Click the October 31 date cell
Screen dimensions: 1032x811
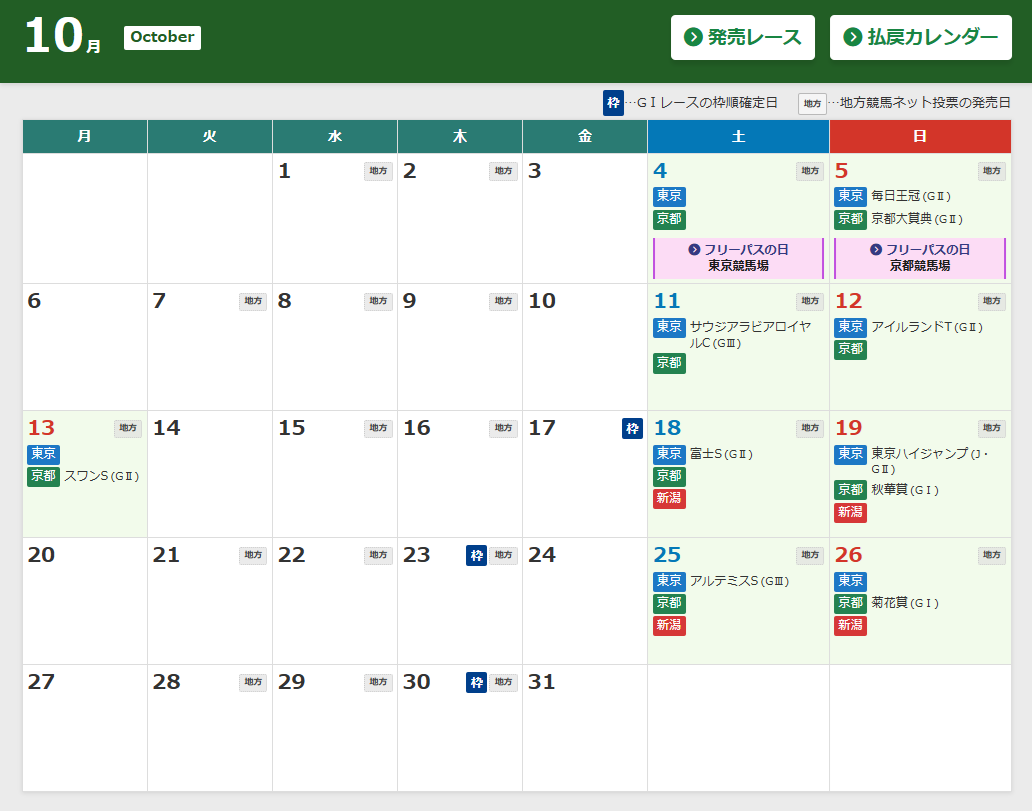tap(584, 727)
